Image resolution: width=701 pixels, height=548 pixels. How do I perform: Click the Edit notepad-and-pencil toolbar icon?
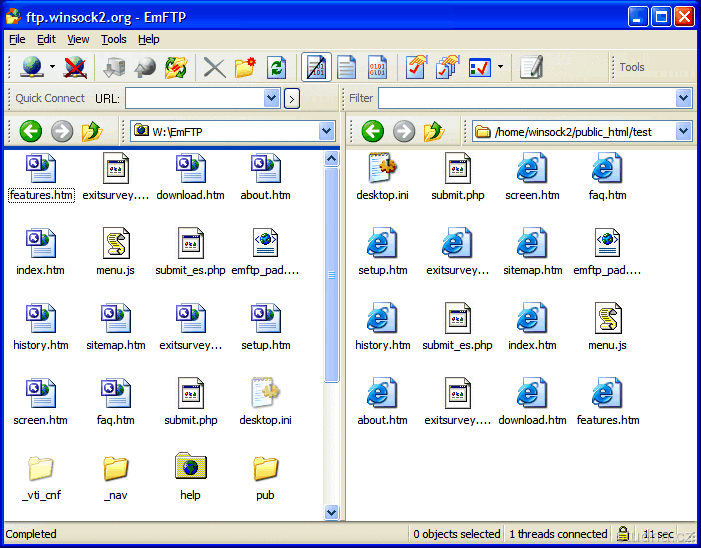pos(531,67)
